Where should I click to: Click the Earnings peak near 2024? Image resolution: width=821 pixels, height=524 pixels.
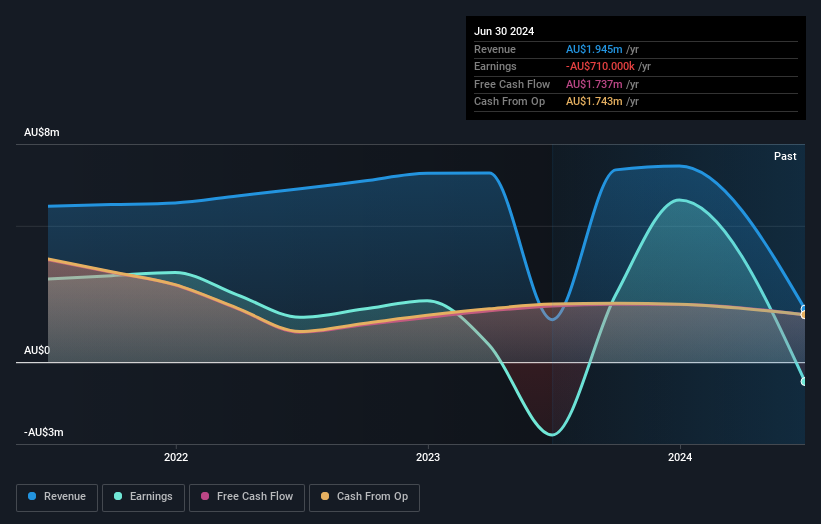680,200
